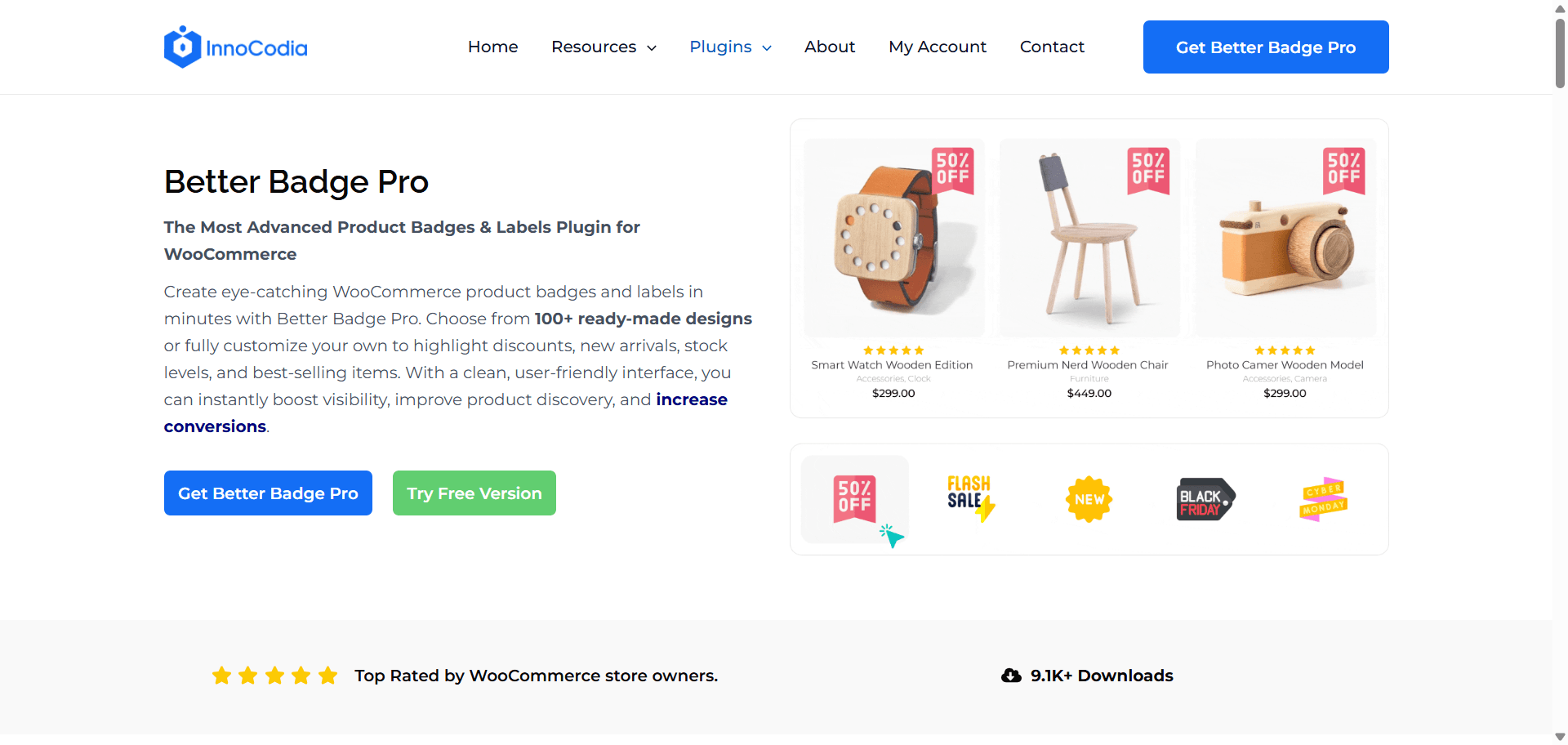
Task: Click the 9.1K+ Downloads text
Action: click(x=1102, y=676)
